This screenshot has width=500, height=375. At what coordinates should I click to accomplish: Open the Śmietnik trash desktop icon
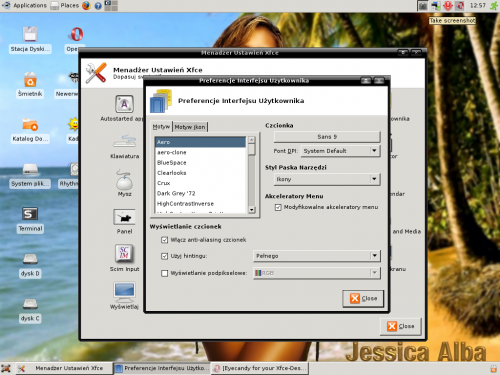coord(30,80)
